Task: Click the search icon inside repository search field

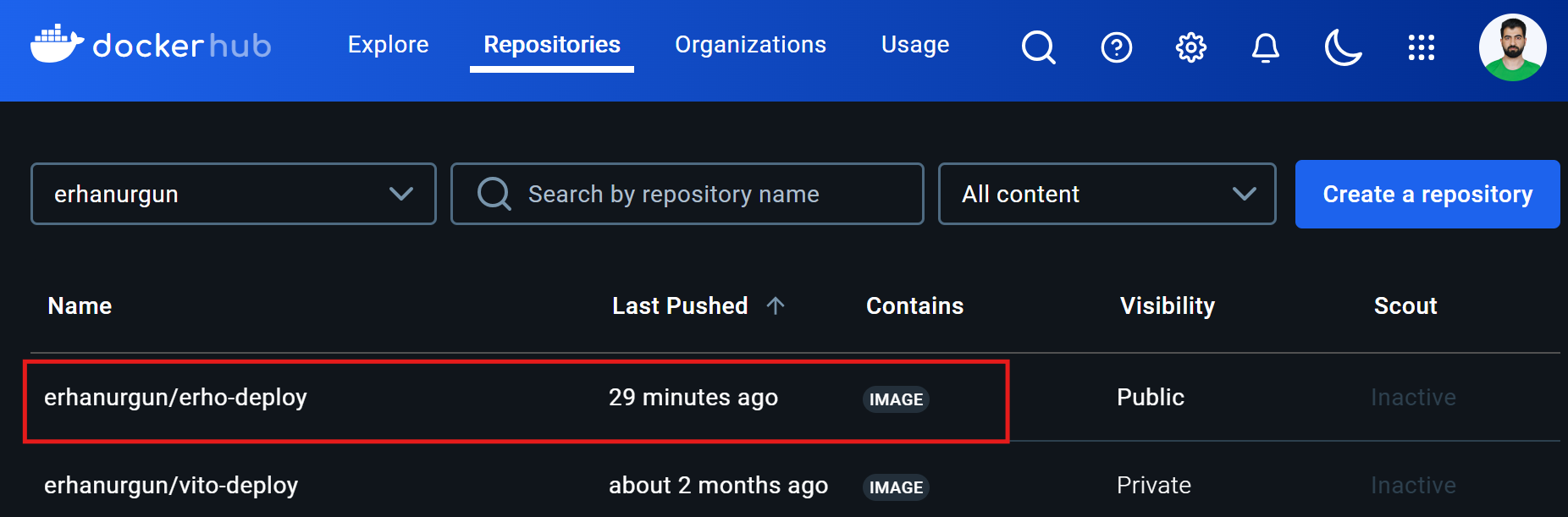Action: tap(494, 194)
